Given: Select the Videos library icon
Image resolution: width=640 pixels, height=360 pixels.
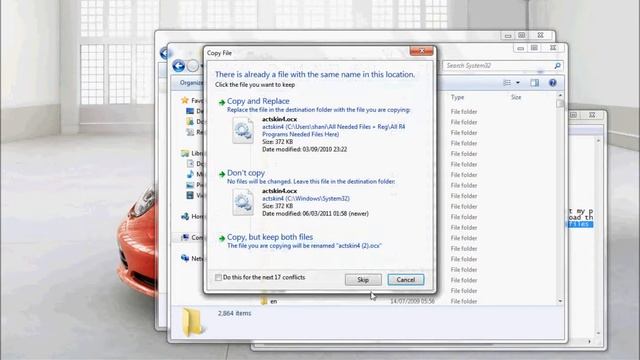Looking at the screenshot, I should point(190,196).
